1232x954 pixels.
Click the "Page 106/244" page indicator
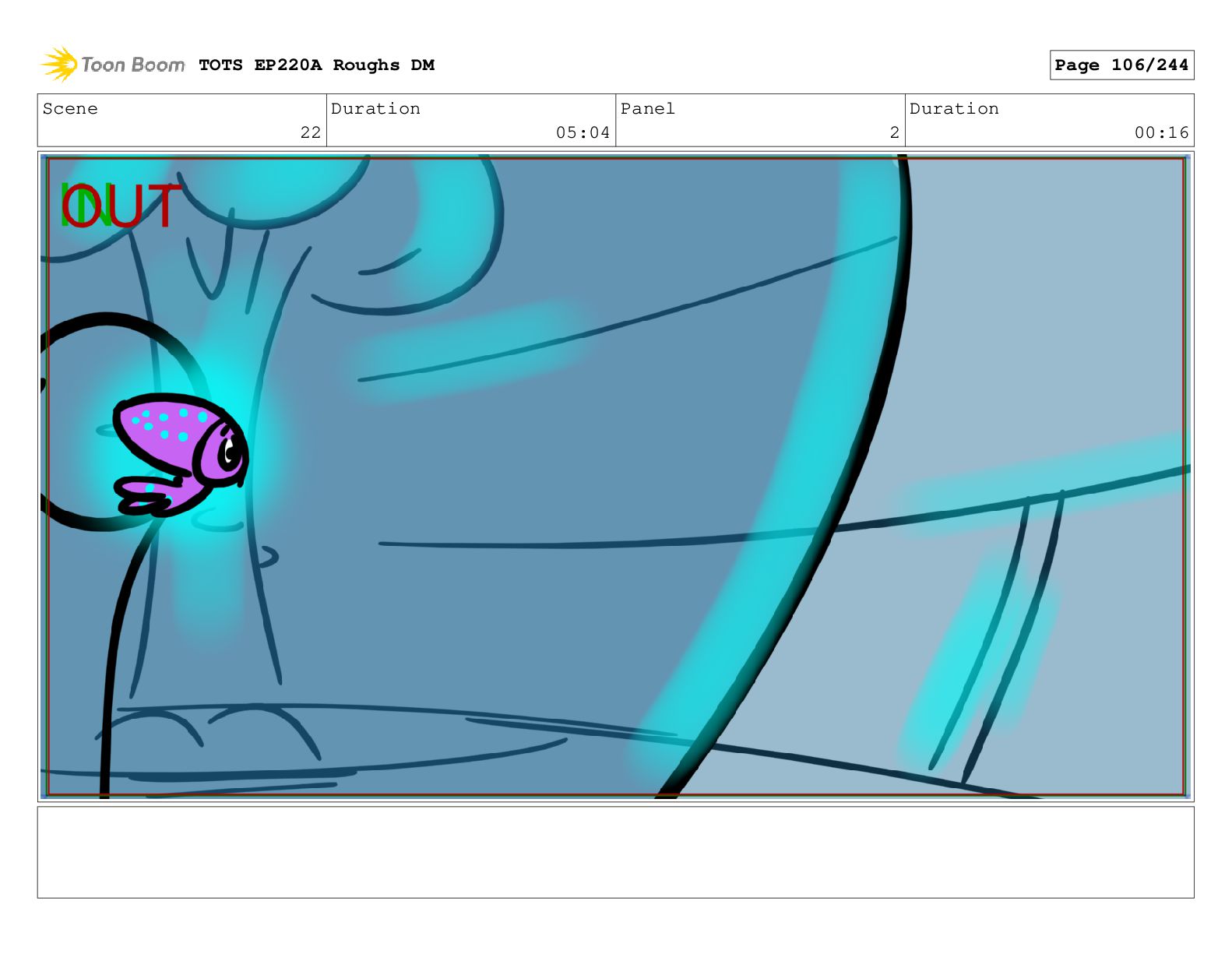(1121, 65)
